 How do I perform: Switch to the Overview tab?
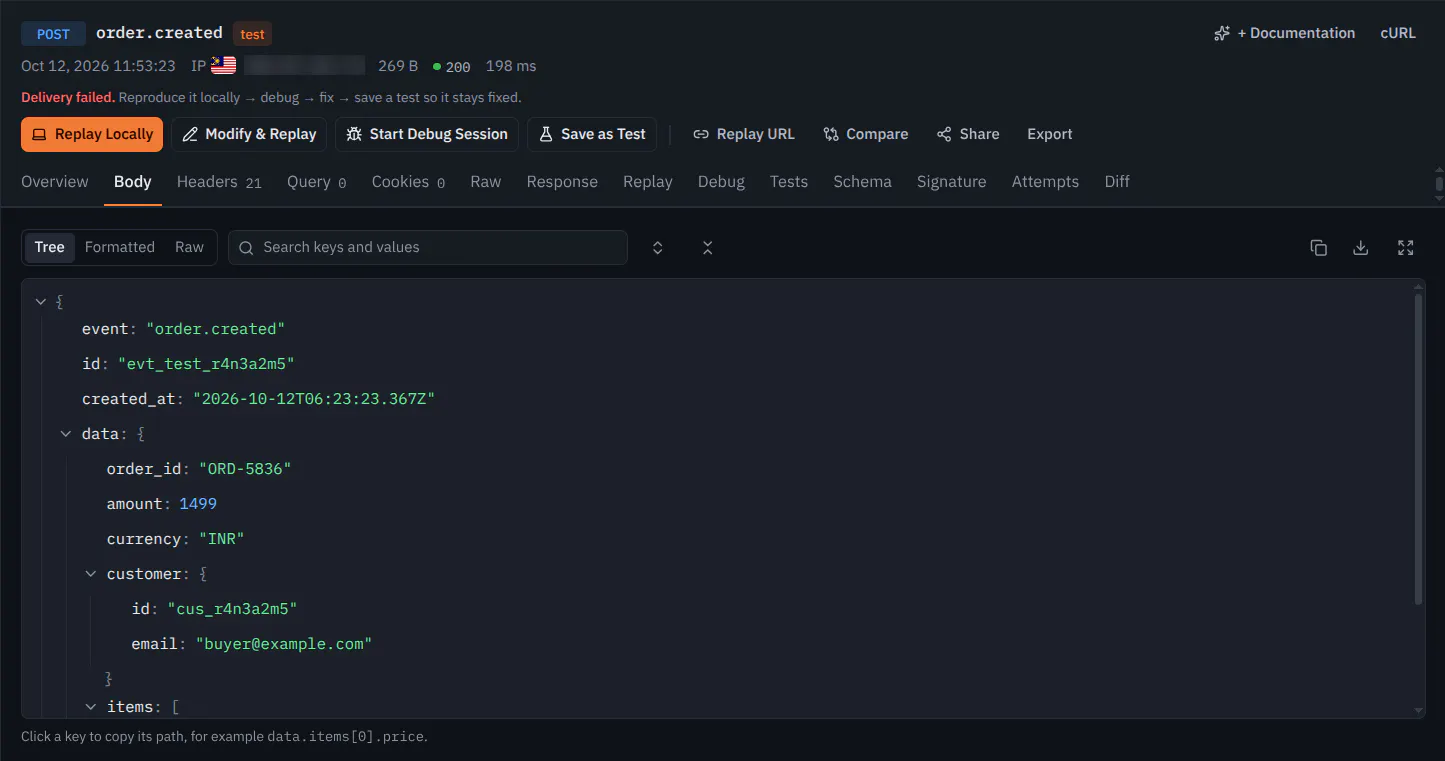coord(55,182)
